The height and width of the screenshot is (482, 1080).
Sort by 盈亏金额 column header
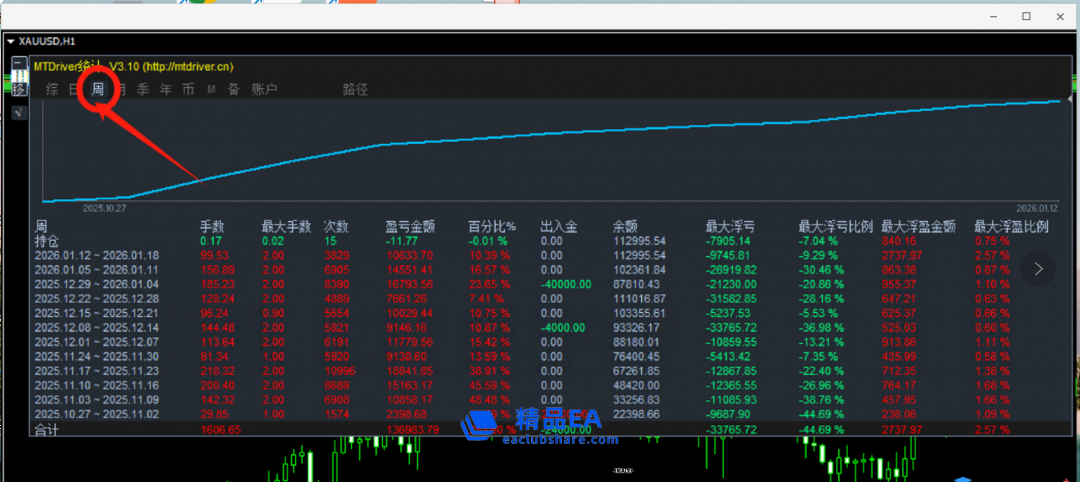[411, 227]
